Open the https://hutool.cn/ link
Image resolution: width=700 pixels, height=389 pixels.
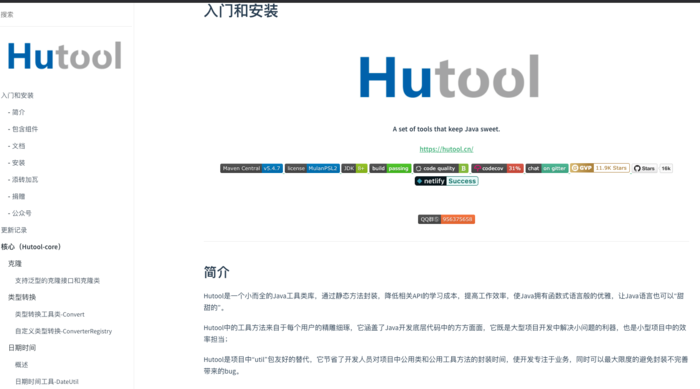coord(446,149)
